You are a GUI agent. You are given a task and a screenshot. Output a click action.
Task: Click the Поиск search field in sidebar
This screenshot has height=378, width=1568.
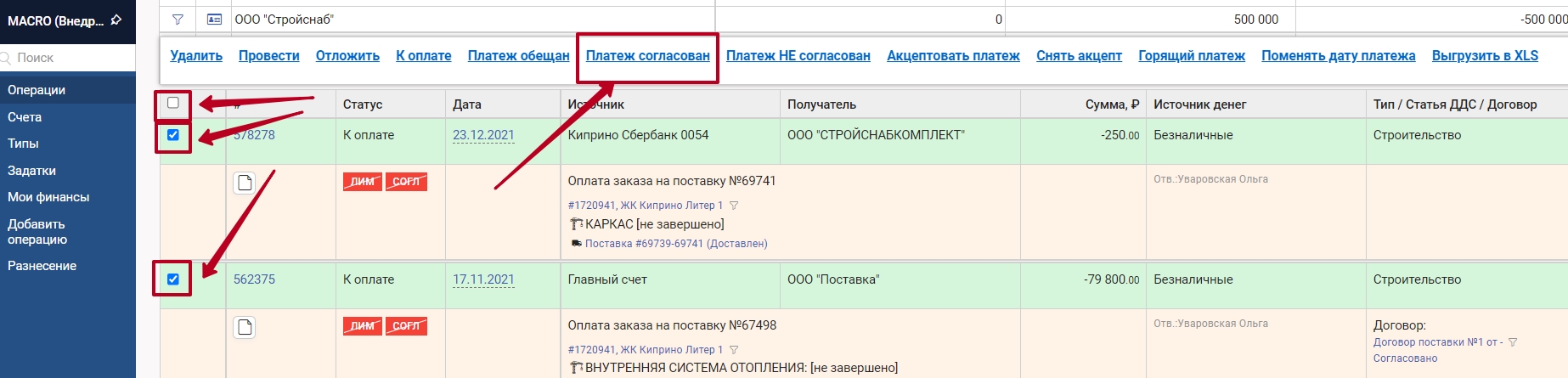tap(68, 58)
